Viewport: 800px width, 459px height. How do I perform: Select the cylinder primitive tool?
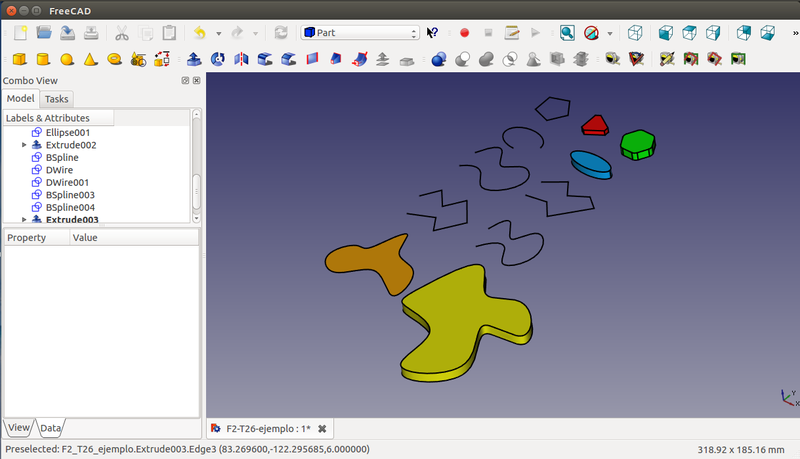tap(43, 59)
